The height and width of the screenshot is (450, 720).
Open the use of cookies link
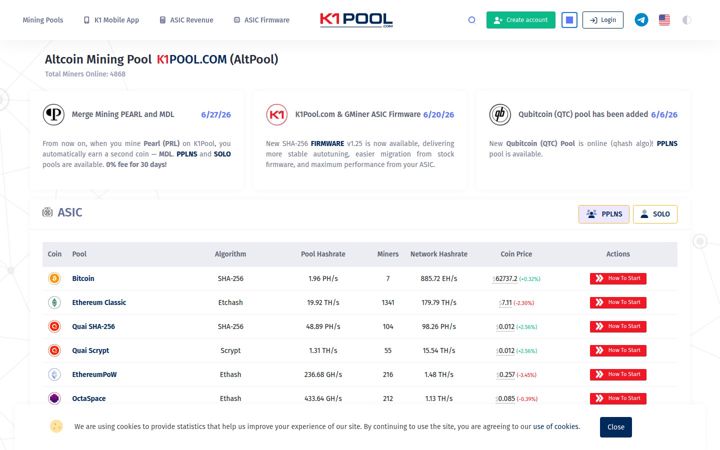pos(556,426)
